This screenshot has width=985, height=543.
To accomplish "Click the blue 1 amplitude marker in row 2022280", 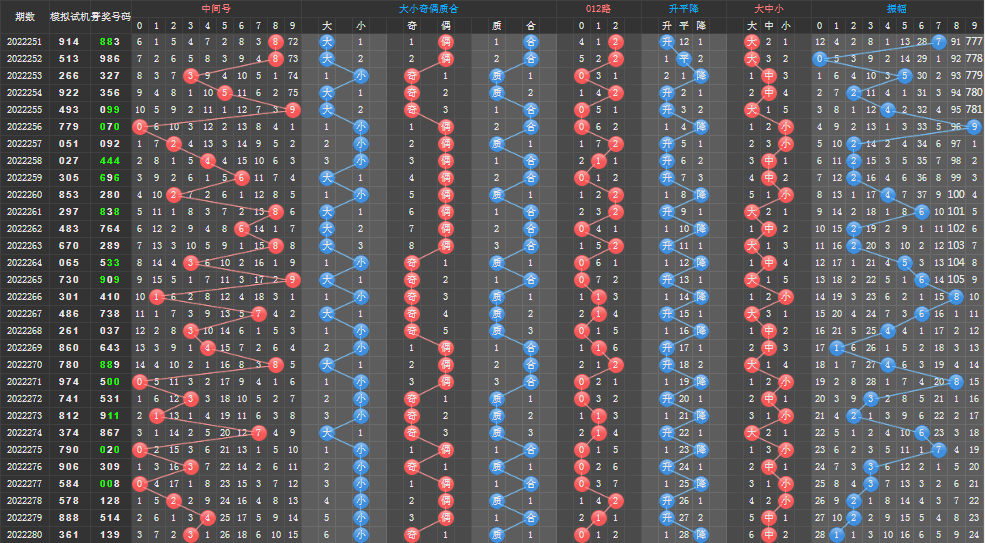I will [836, 535].
